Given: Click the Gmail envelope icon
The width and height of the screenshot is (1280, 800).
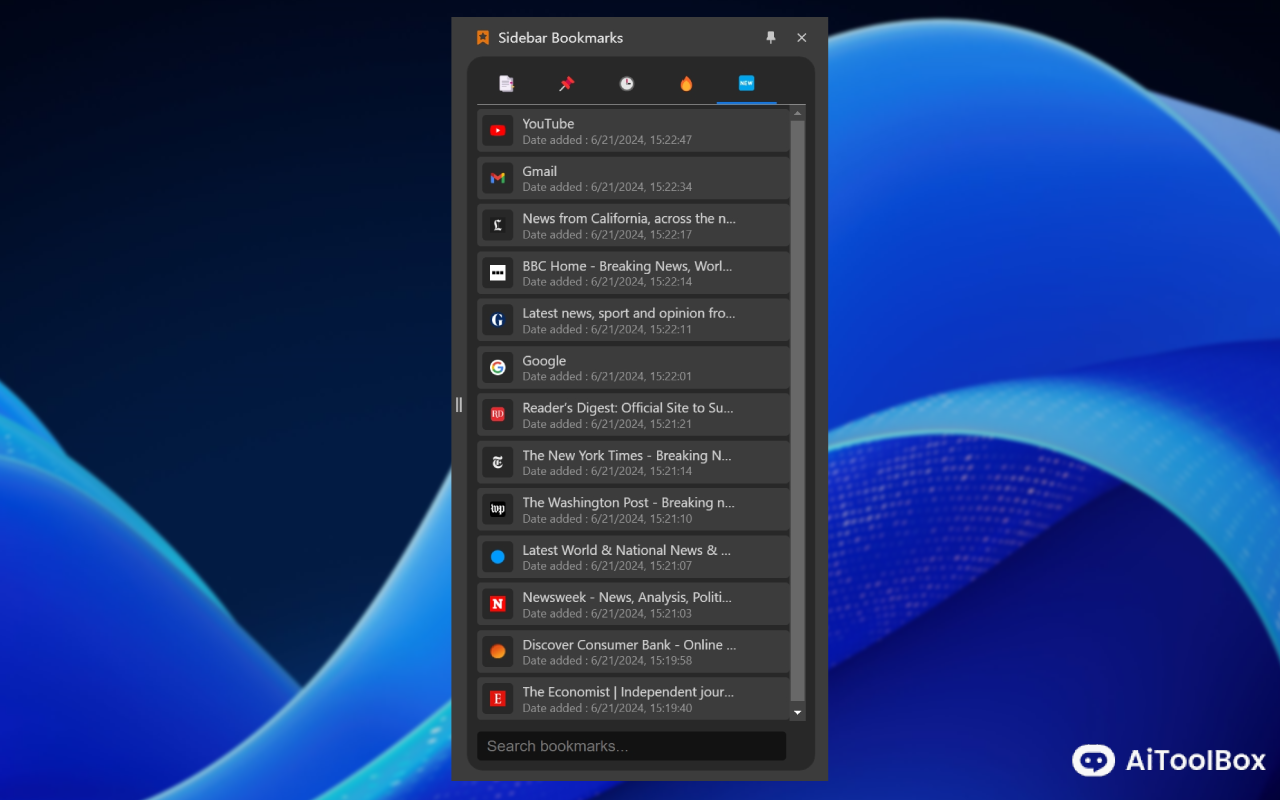Looking at the screenshot, I should click(x=498, y=178).
